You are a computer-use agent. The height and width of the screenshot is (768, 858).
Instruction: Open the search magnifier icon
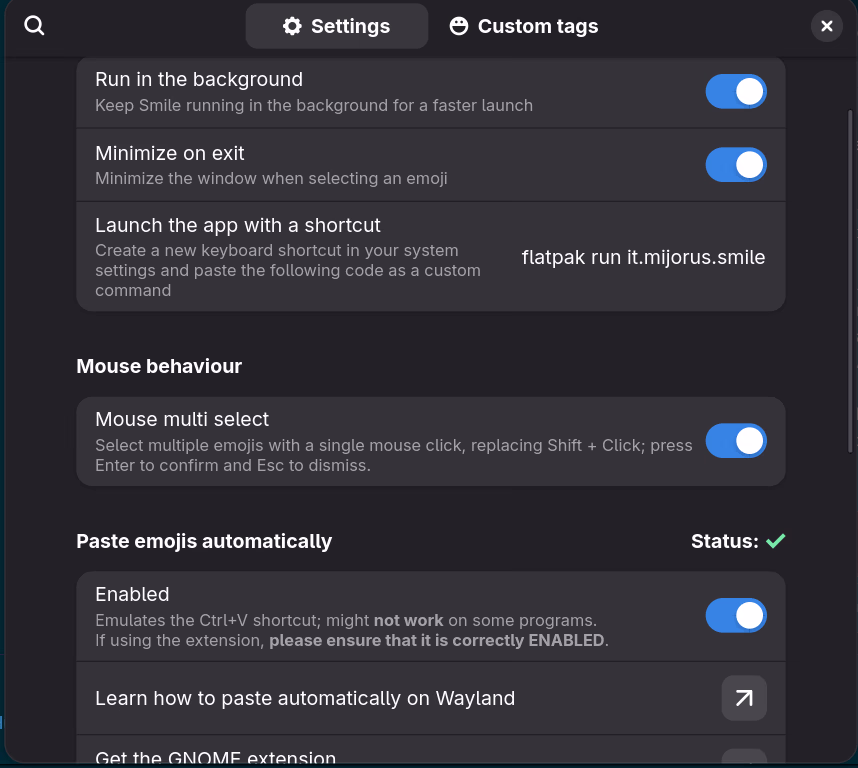click(x=34, y=26)
